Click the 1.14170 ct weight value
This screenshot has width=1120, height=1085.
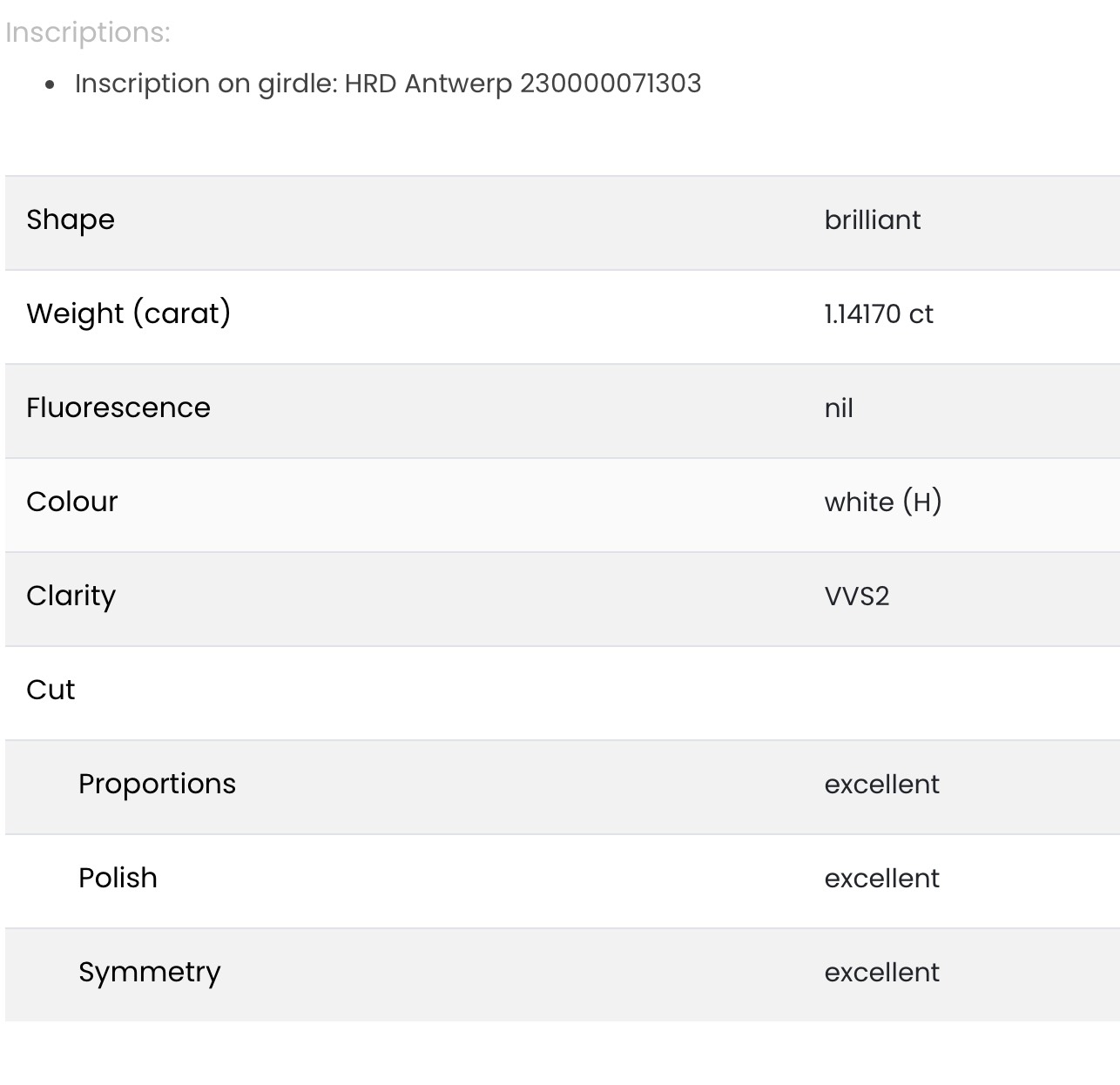[x=879, y=314]
